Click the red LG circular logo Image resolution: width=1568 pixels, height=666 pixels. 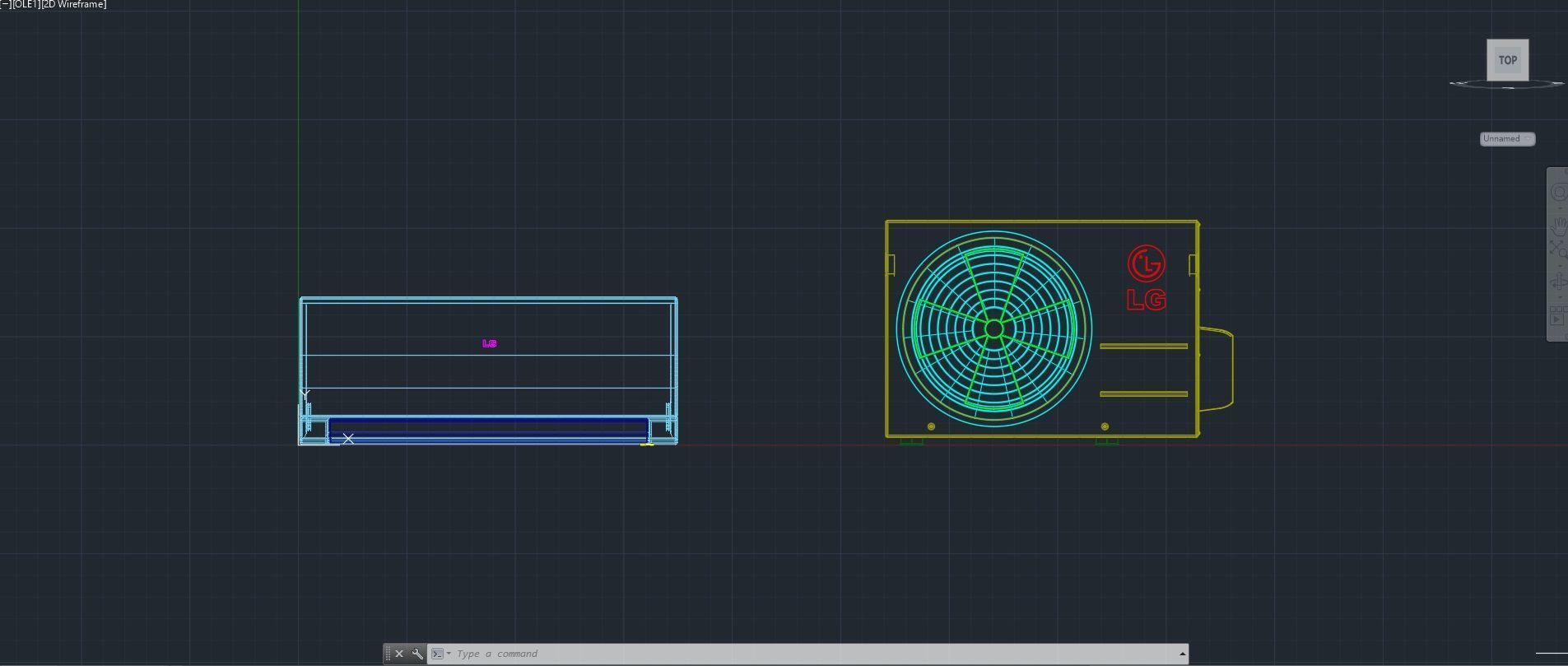pyautogui.click(x=1147, y=263)
